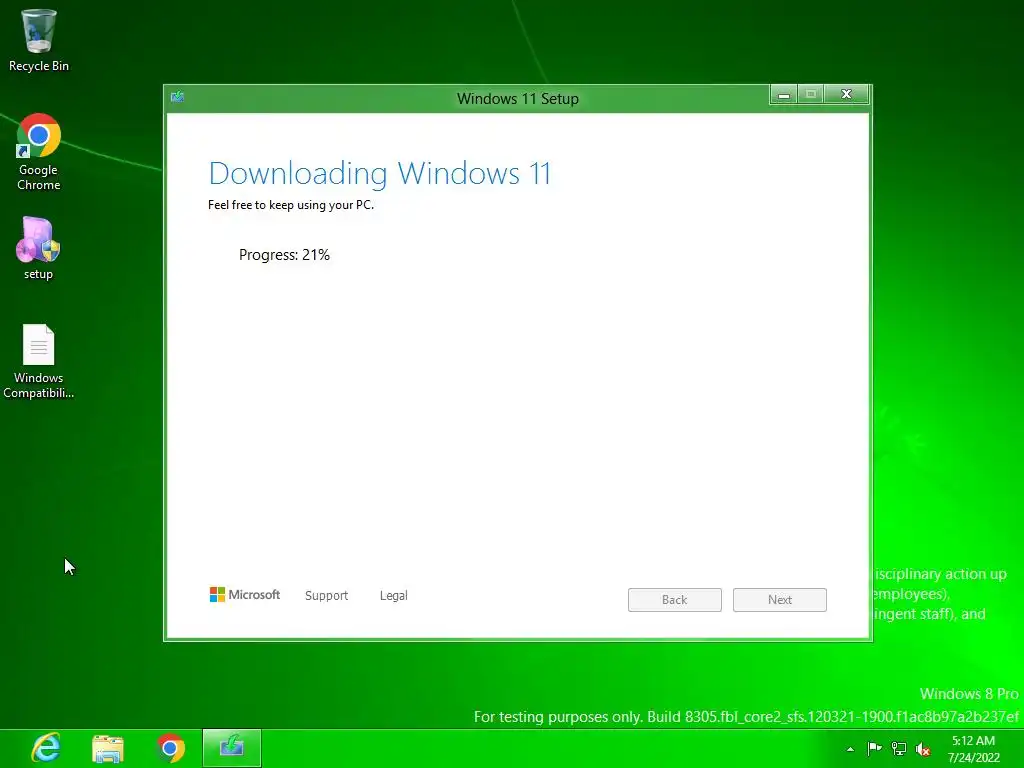Click the muted volume tray icon
Screen dimensions: 1024x768
923,749
